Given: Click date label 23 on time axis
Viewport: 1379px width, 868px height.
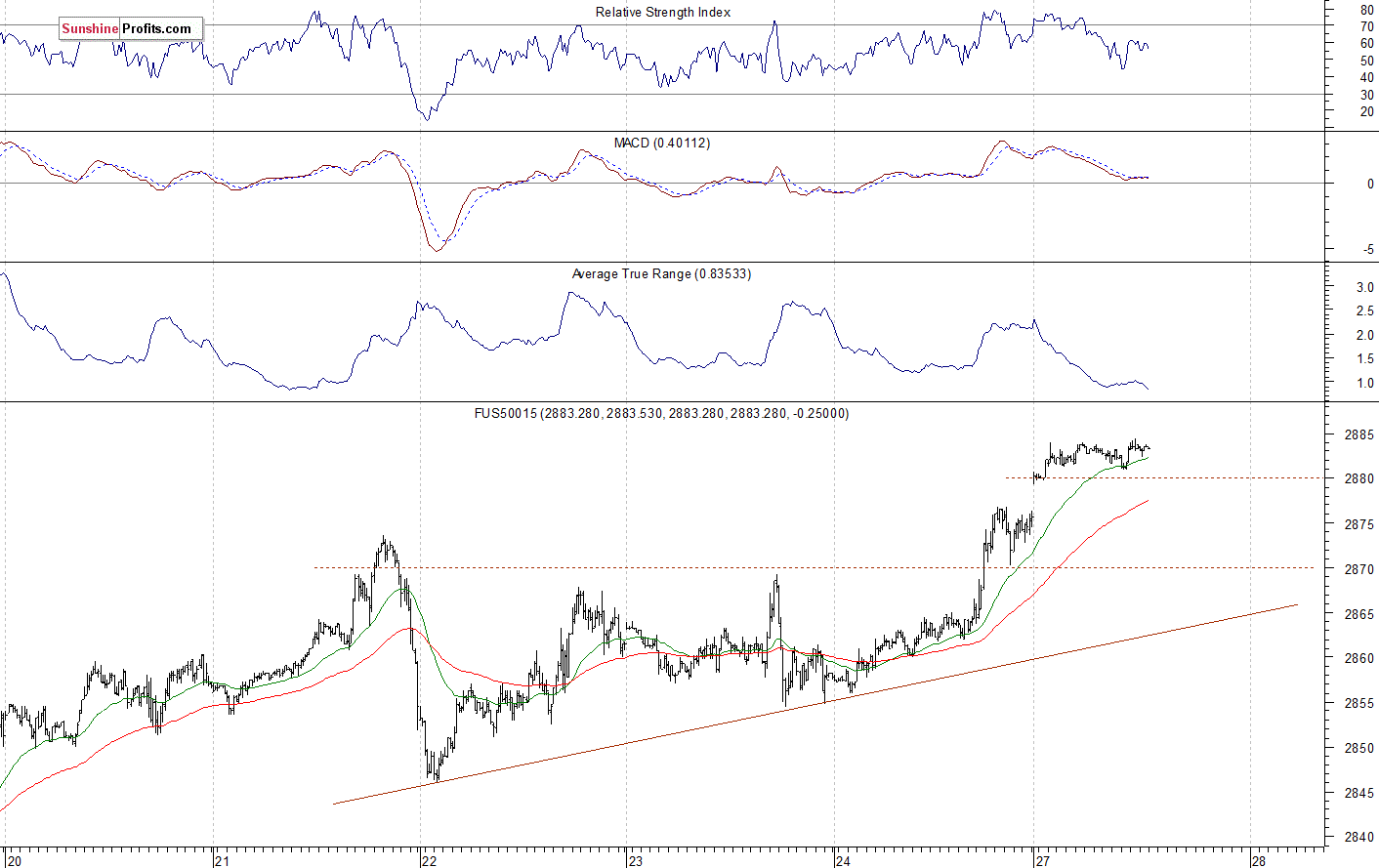Looking at the screenshot, I should 636,860.
